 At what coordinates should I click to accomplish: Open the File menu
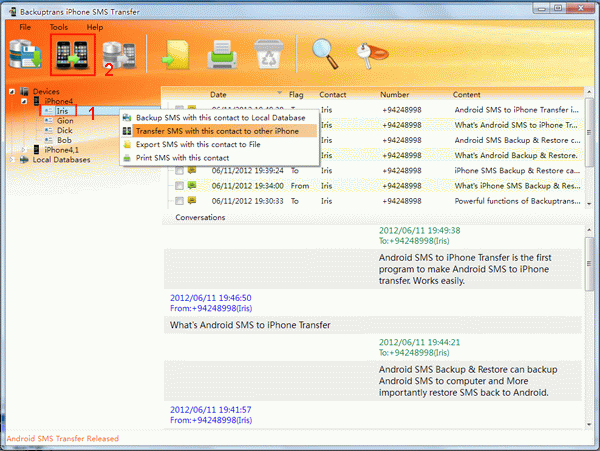25,27
